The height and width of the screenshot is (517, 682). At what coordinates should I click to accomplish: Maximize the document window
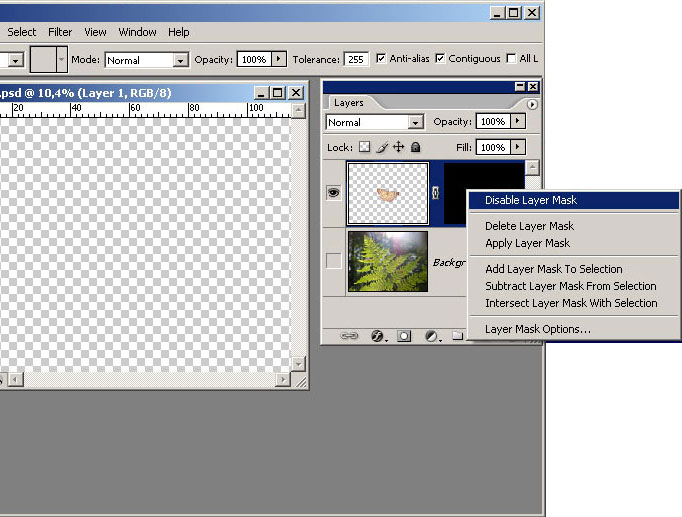point(277,93)
